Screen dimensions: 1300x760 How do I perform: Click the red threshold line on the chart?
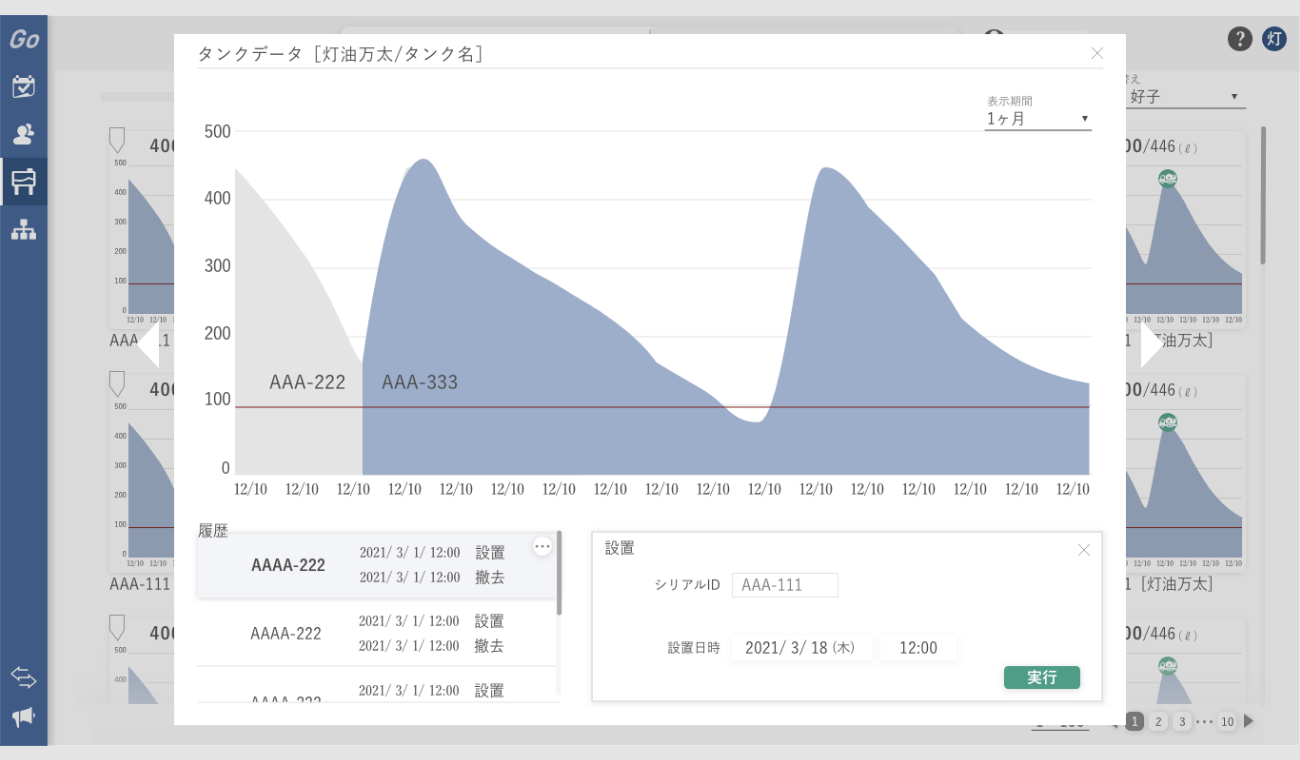662,407
